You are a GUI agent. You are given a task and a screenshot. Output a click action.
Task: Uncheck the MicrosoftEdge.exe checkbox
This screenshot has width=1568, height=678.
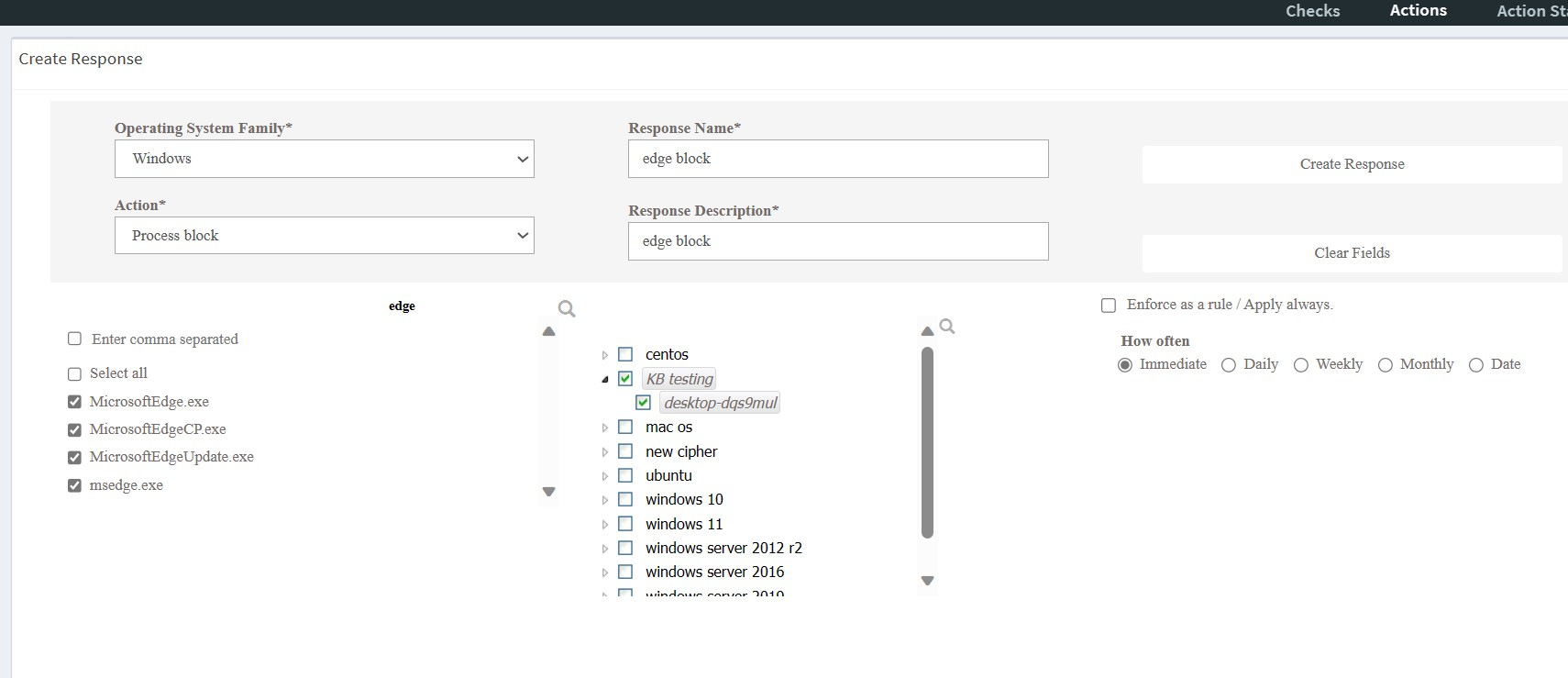[x=74, y=402]
